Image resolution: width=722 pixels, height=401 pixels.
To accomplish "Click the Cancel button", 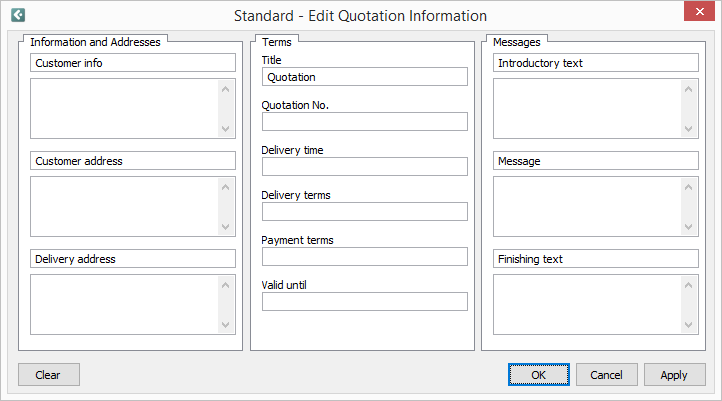I will pyautogui.click(x=606, y=375).
